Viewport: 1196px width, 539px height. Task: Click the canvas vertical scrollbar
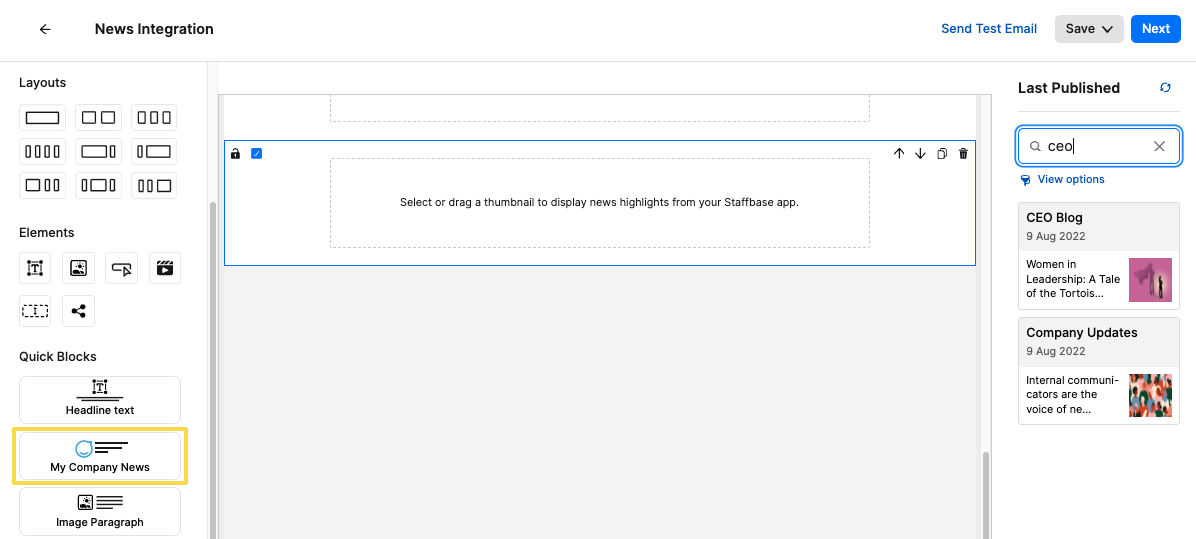(x=985, y=496)
